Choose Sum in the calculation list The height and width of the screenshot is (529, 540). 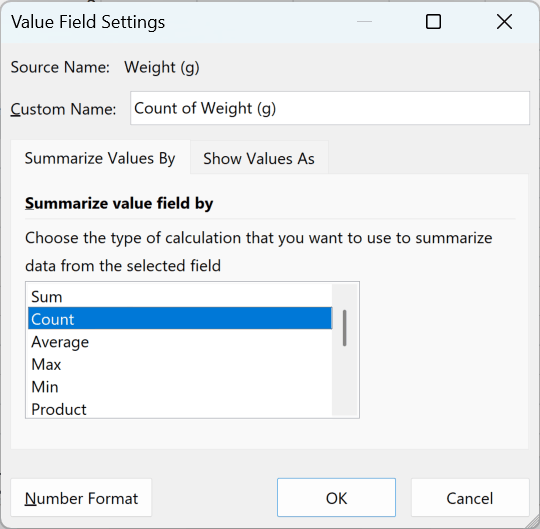pyautogui.click(x=180, y=297)
